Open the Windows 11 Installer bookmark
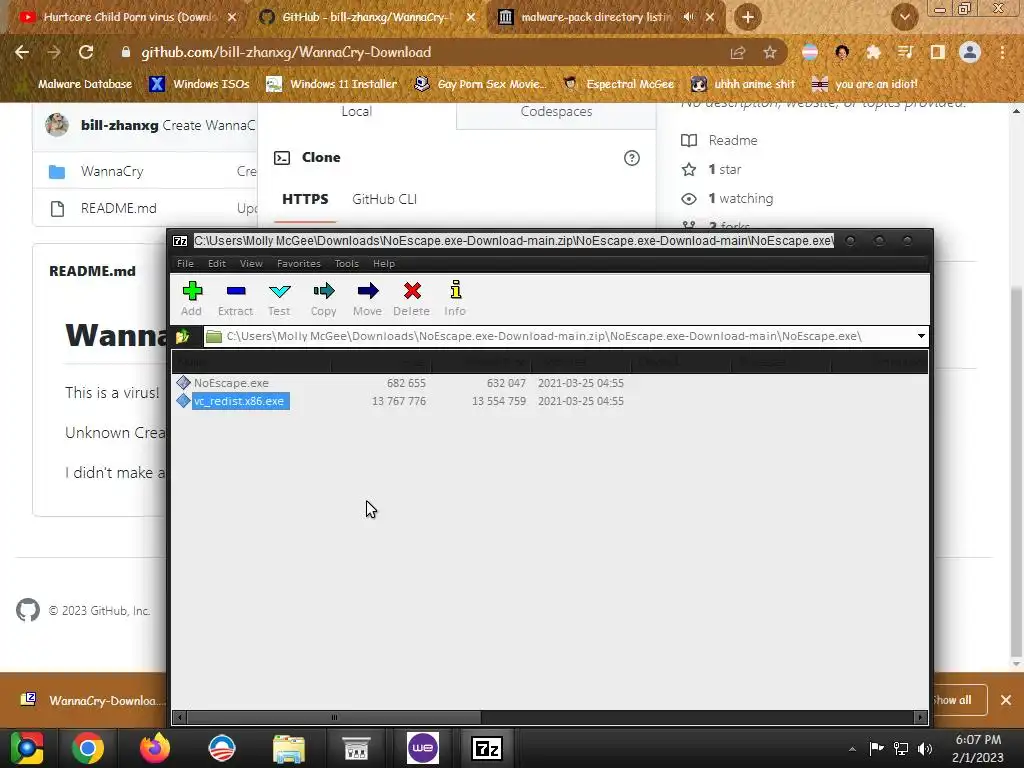This screenshot has width=1024, height=768. 332,84
